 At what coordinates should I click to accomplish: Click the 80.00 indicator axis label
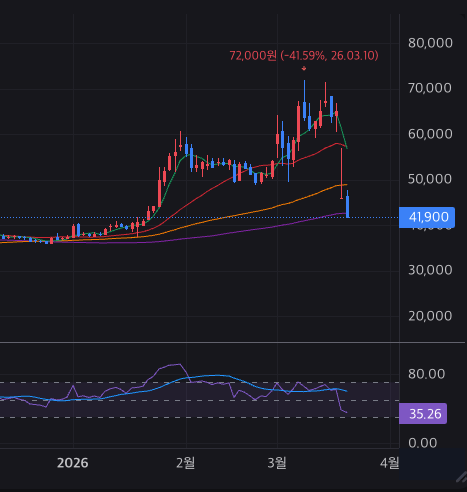pyautogui.click(x=426, y=374)
